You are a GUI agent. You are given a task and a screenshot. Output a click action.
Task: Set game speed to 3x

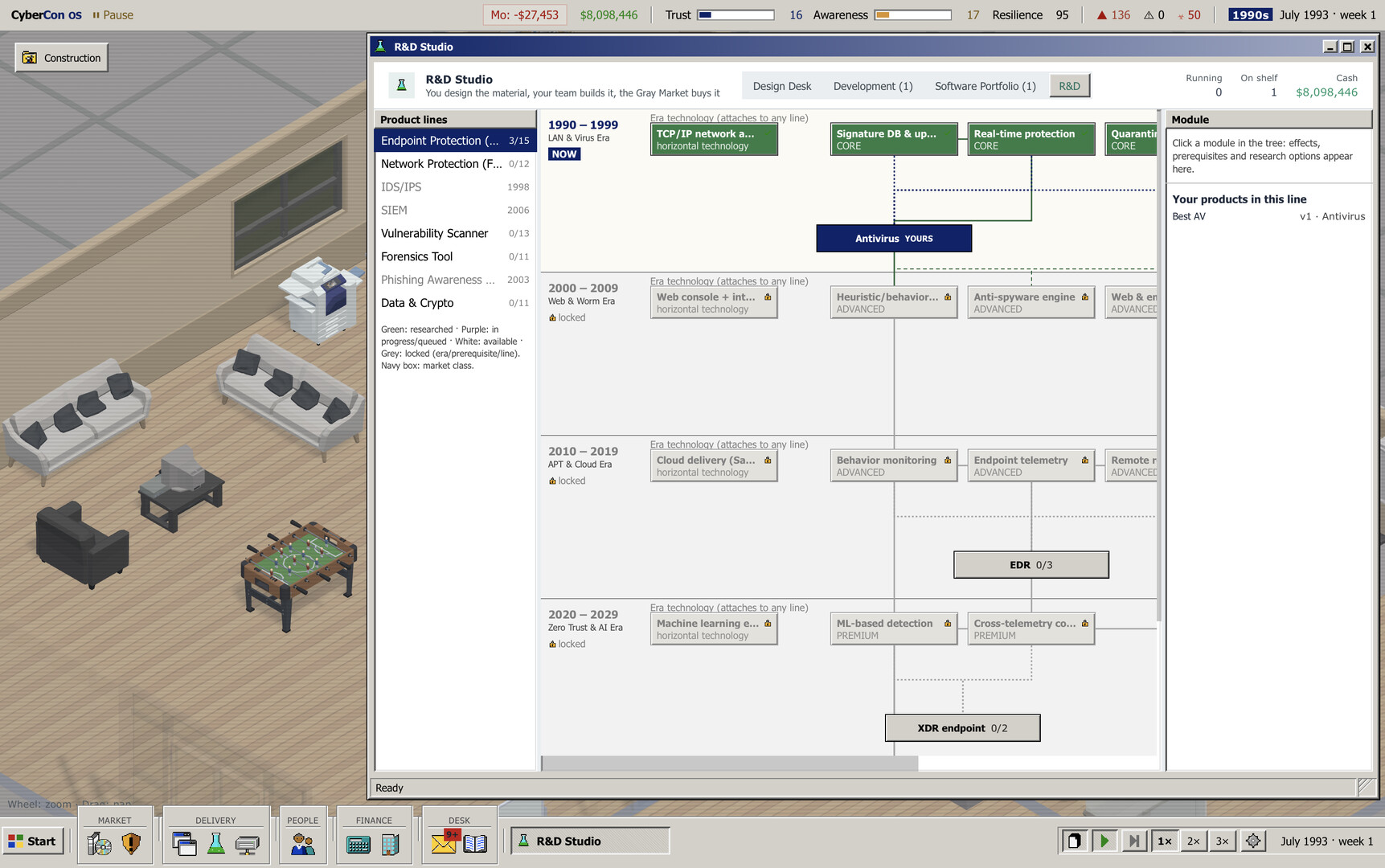pos(1223,841)
